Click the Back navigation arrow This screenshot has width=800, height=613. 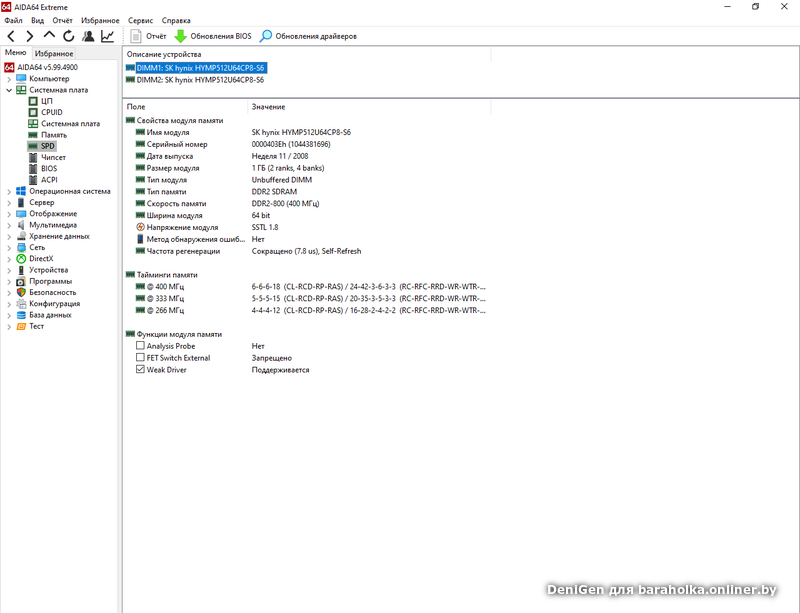pos(11,36)
